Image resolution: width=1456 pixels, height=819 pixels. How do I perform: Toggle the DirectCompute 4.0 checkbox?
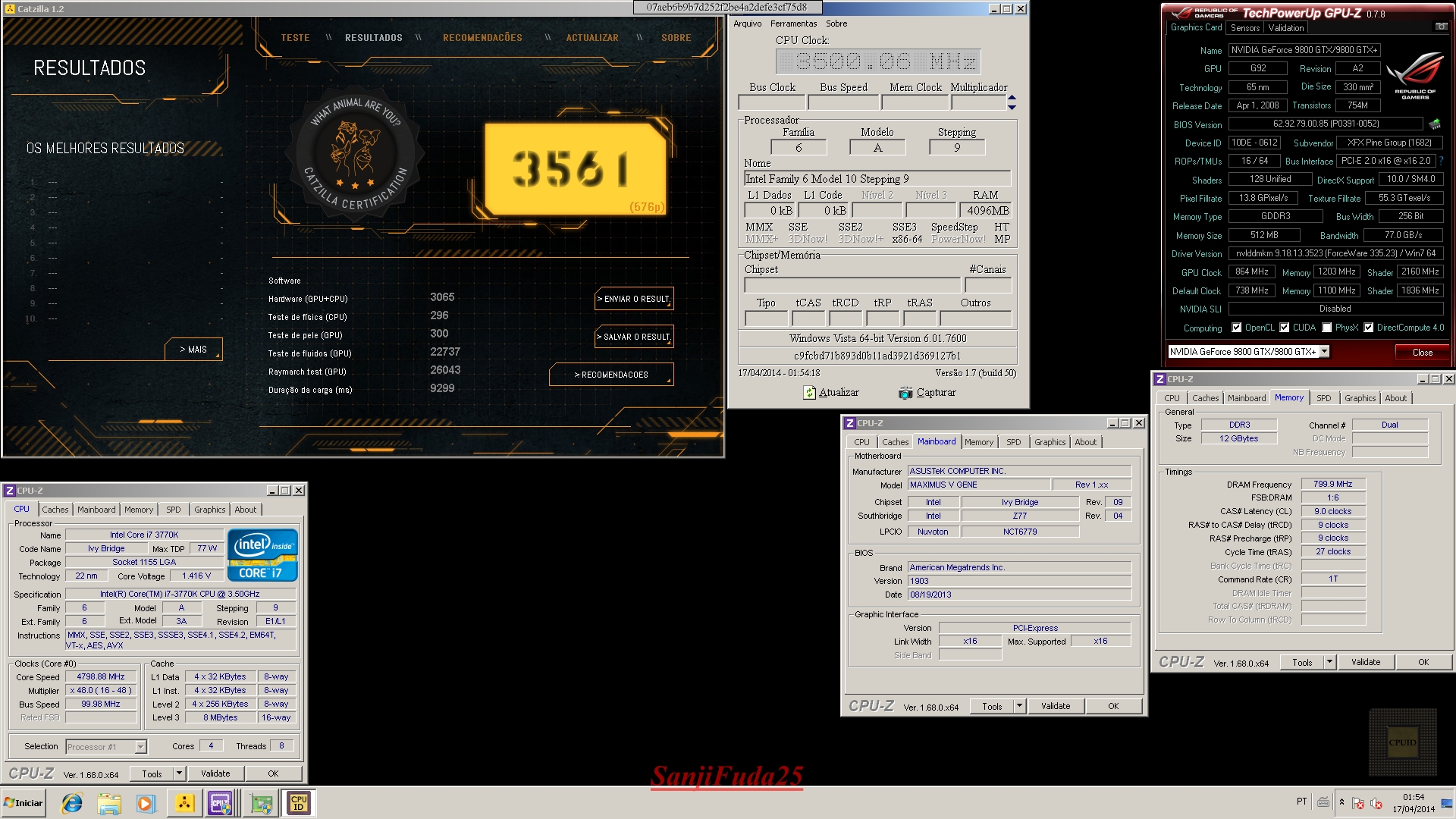click(1369, 328)
